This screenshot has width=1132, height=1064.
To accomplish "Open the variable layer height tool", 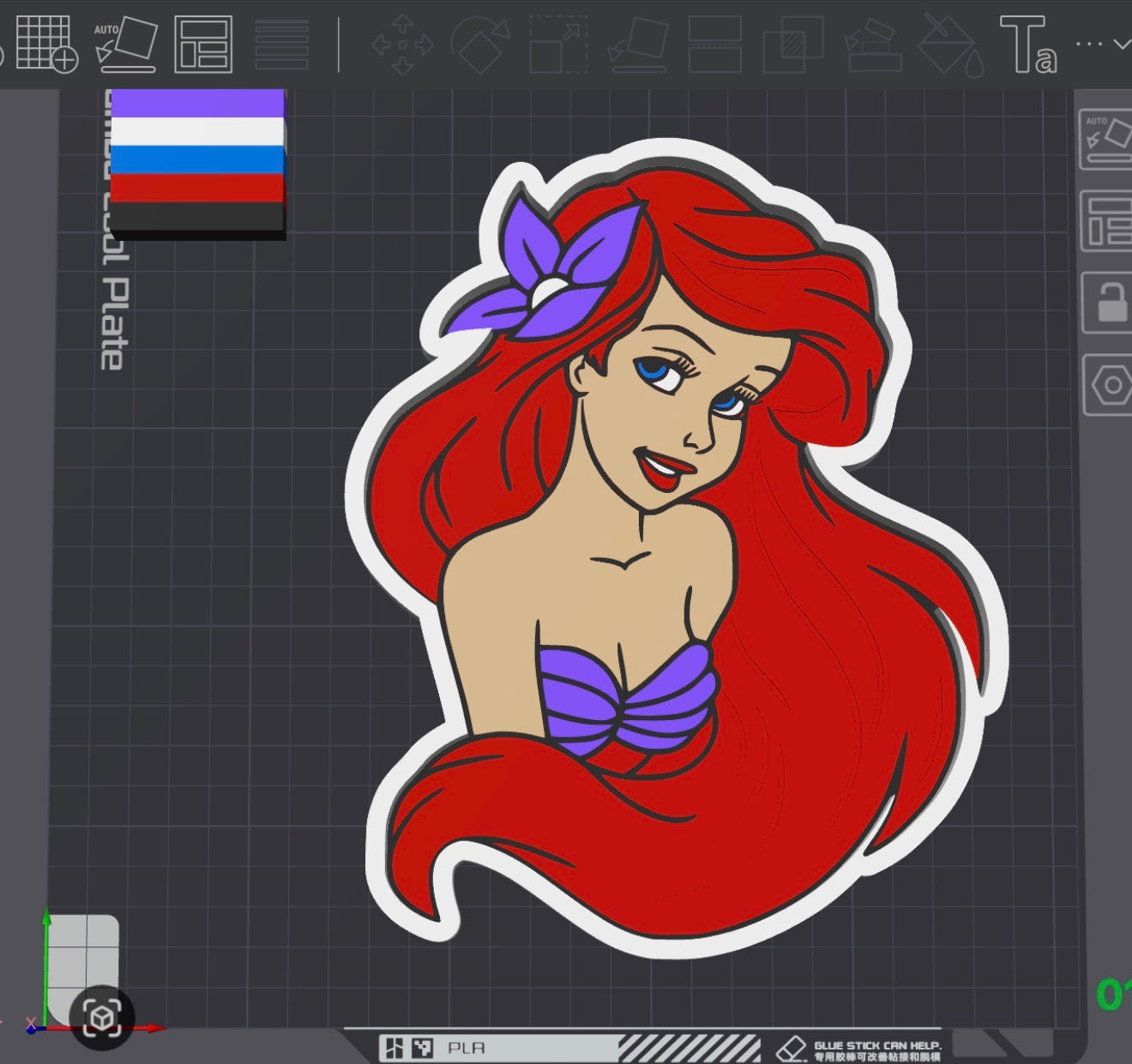I will click(282, 45).
